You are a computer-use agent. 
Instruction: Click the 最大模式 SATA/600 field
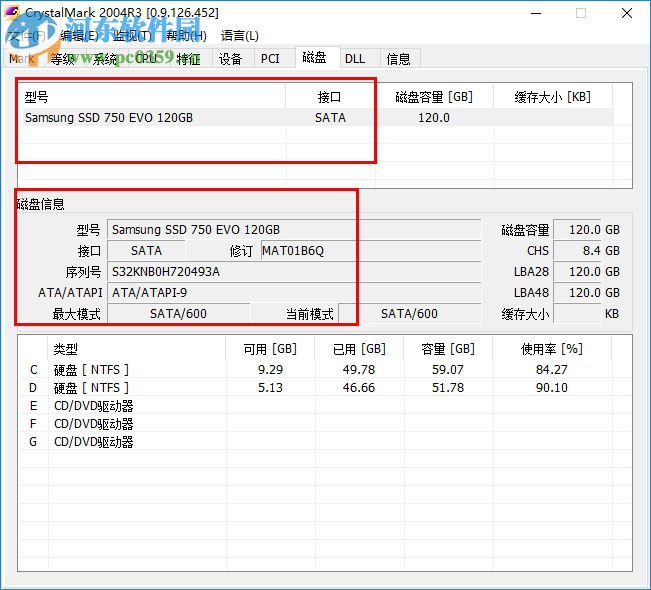point(179,313)
